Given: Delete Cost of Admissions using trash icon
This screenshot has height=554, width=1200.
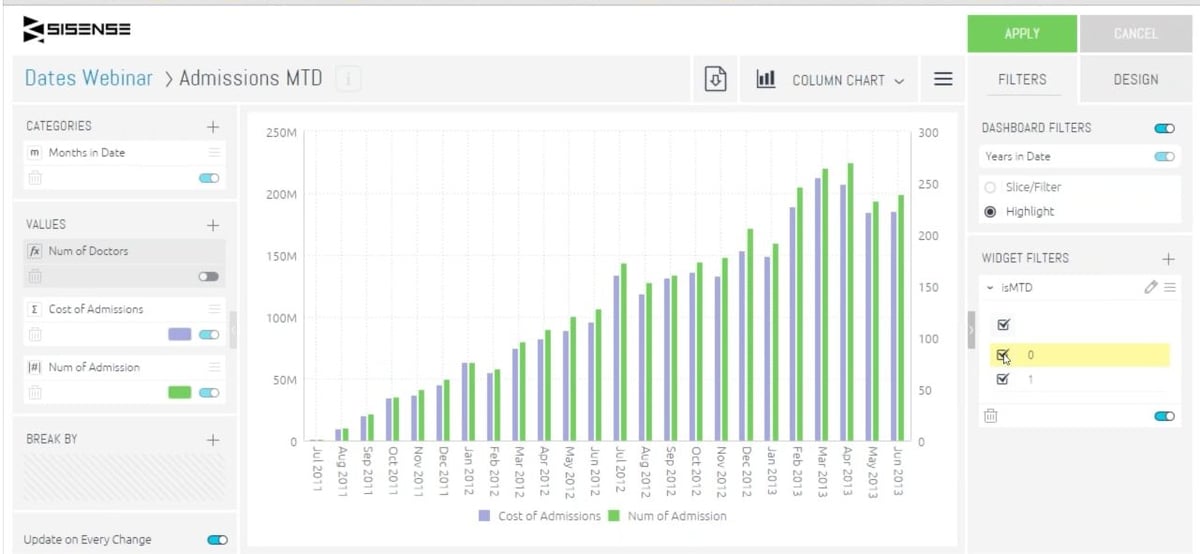Looking at the screenshot, I should point(35,335).
